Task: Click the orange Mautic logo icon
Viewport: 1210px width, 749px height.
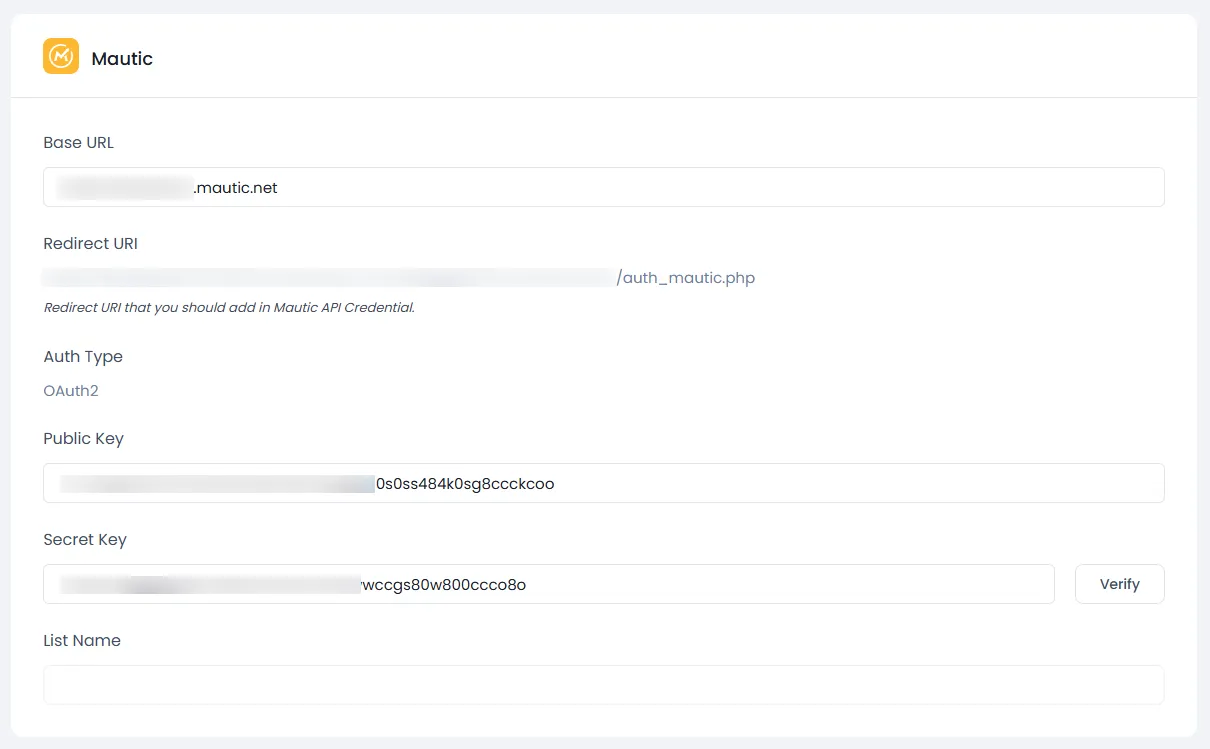Action: [x=61, y=56]
